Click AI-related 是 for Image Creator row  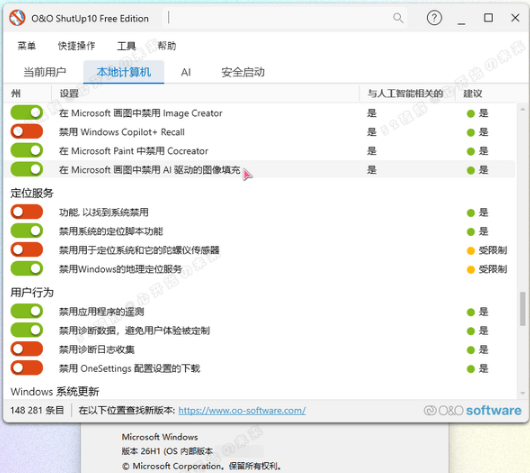click(372, 113)
